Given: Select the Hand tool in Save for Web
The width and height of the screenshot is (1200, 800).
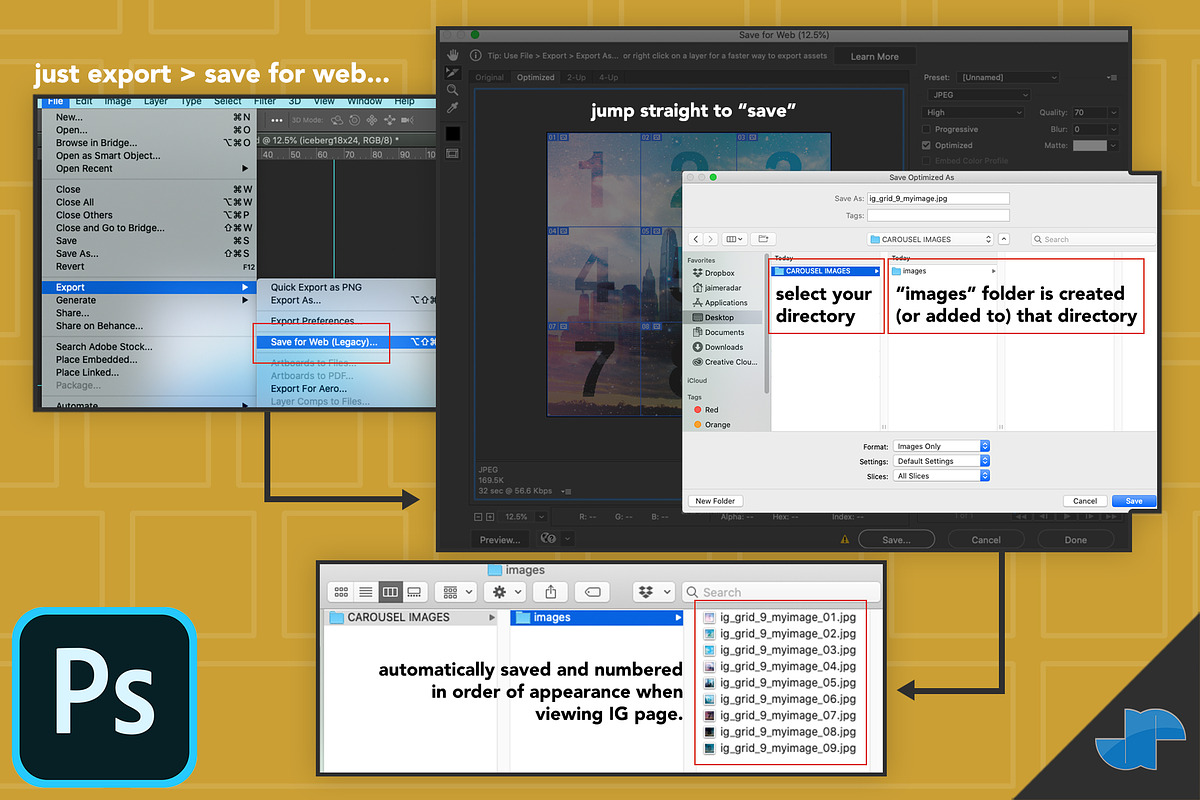Looking at the screenshot, I should coord(453,55).
